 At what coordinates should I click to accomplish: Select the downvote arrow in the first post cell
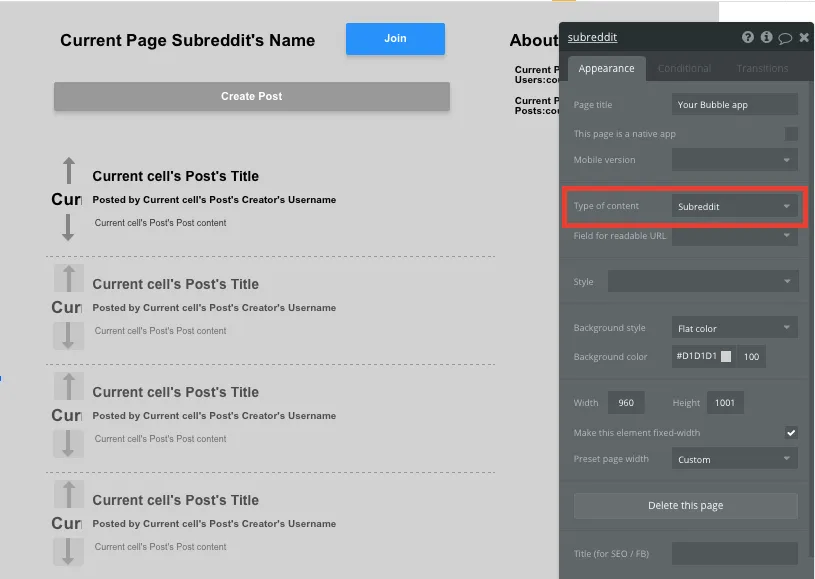68,227
